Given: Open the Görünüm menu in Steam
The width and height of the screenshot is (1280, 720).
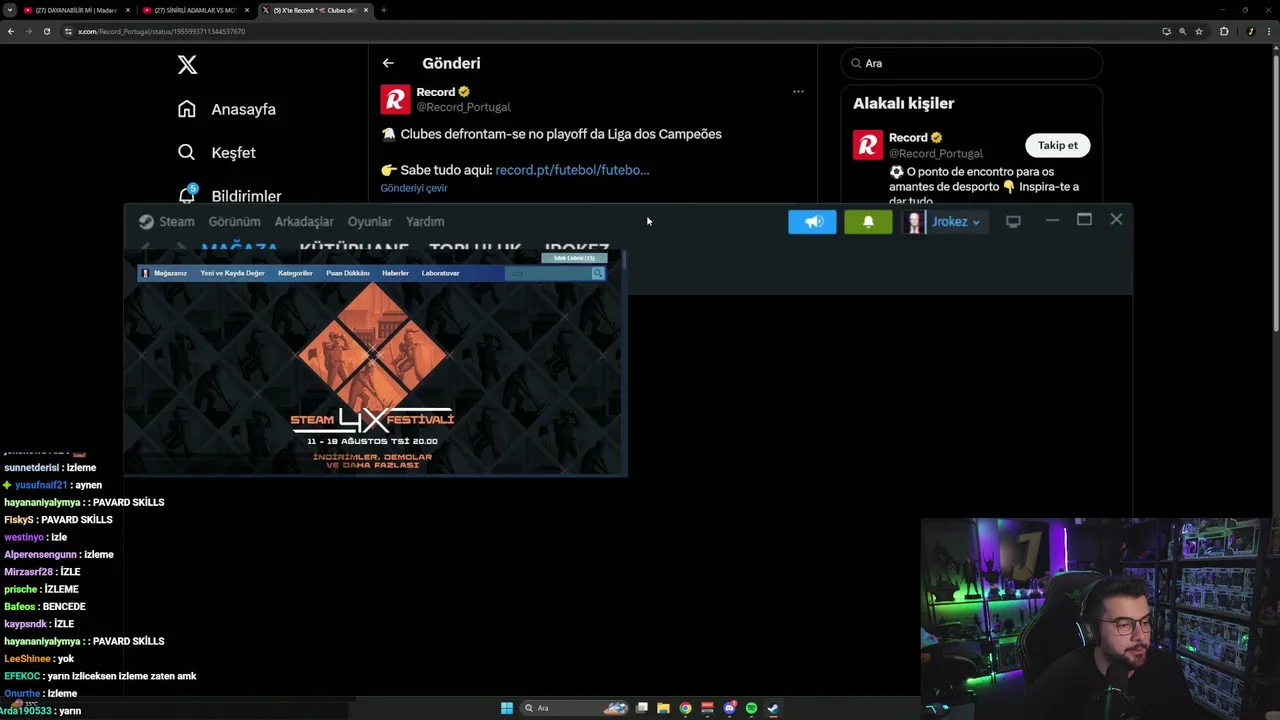Looking at the screenshot, I should click(234, 222).
